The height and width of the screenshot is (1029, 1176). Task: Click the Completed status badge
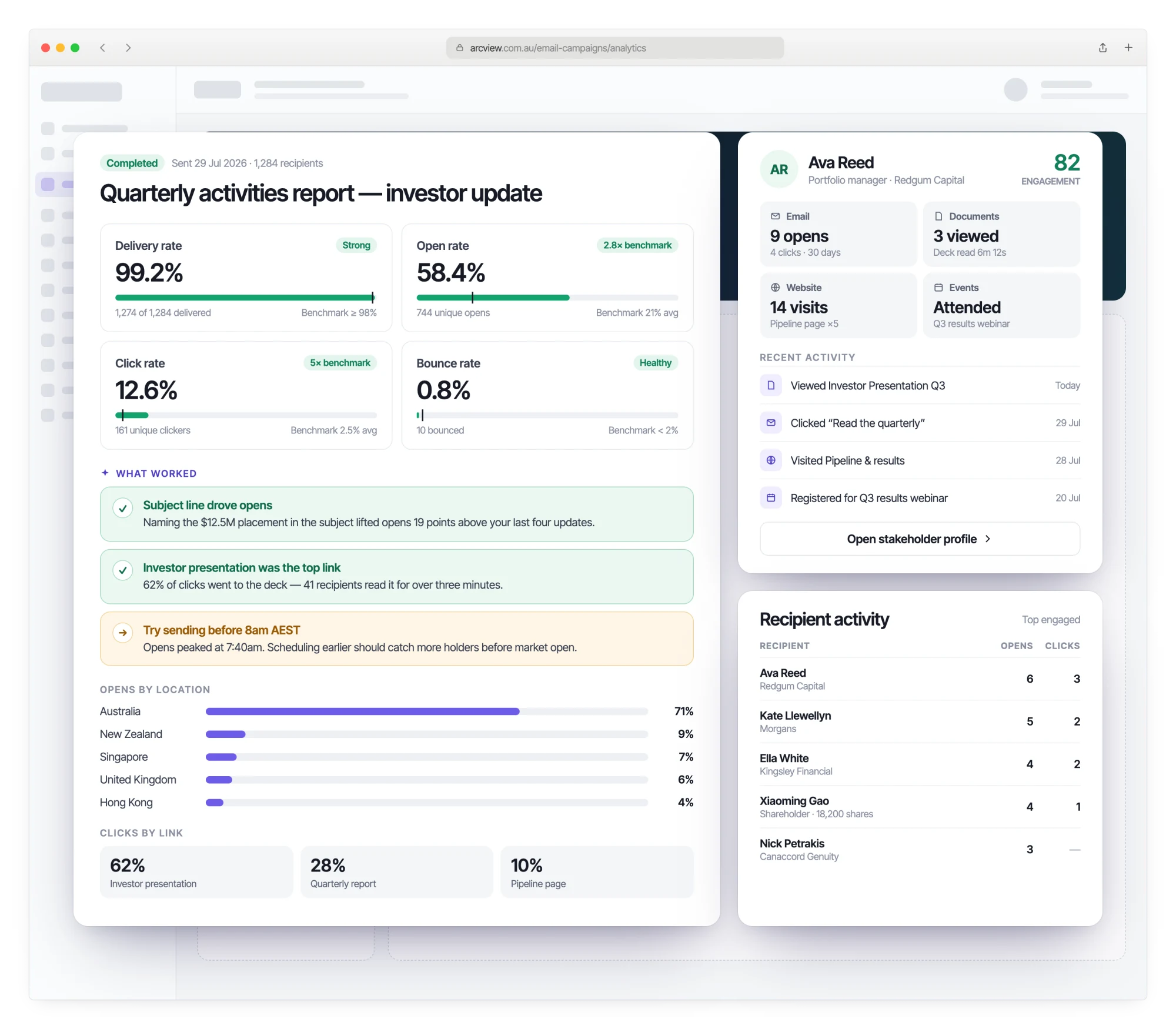[132, 163]
